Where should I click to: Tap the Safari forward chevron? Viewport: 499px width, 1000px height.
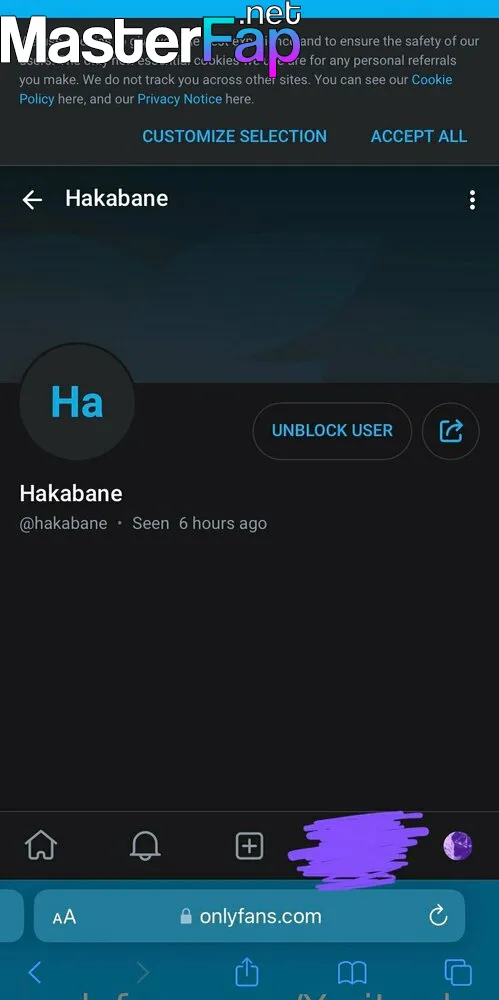click(142, 973)
